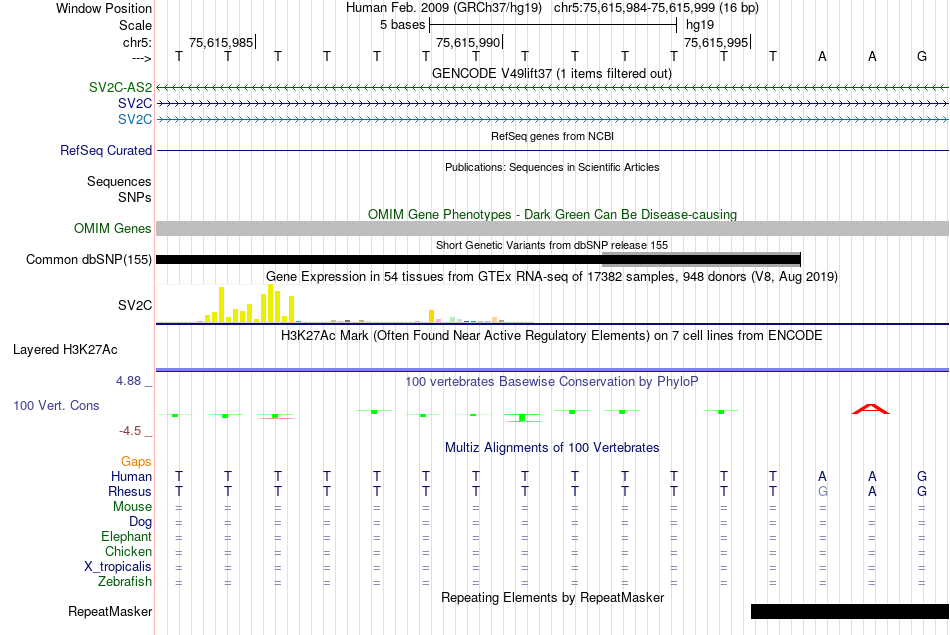This screenshot has height=635, width=950.
Task: Open the H3K27Ac Mark track title
Action: [x=552, y=336]
